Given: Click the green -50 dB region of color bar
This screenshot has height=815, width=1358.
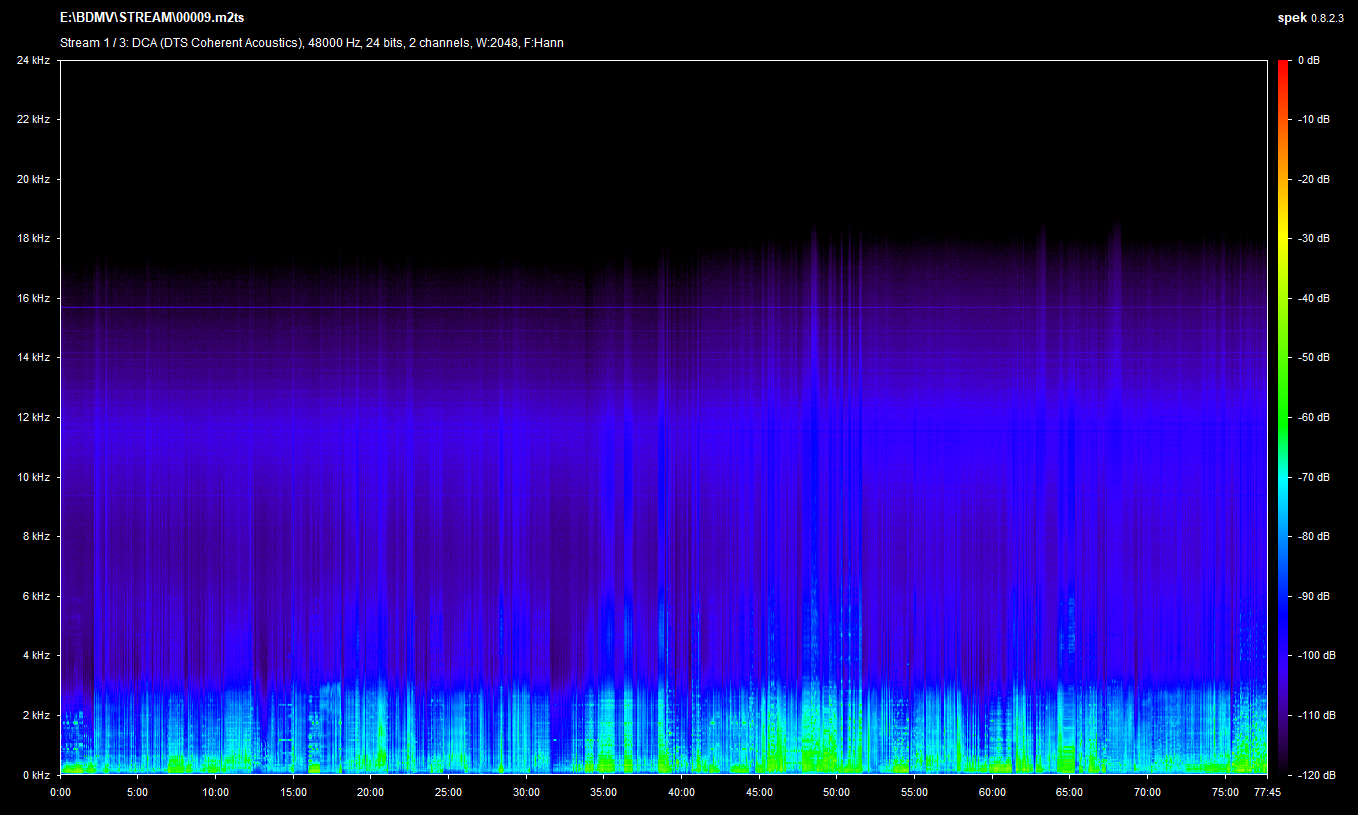Looking at the screenshot, I should (1283, 358).
